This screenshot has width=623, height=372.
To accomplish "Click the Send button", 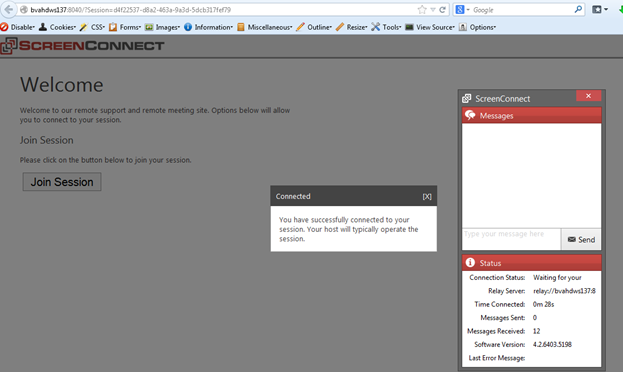I will (x=581, y=239).
